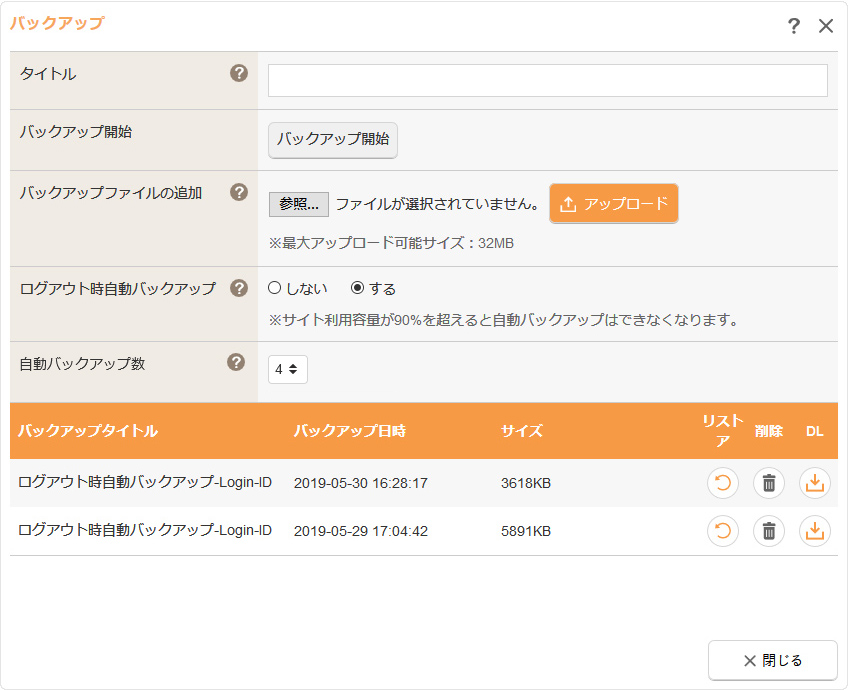848x690 pixels.
Task: Show help for タイトル field
Action: 239,73
